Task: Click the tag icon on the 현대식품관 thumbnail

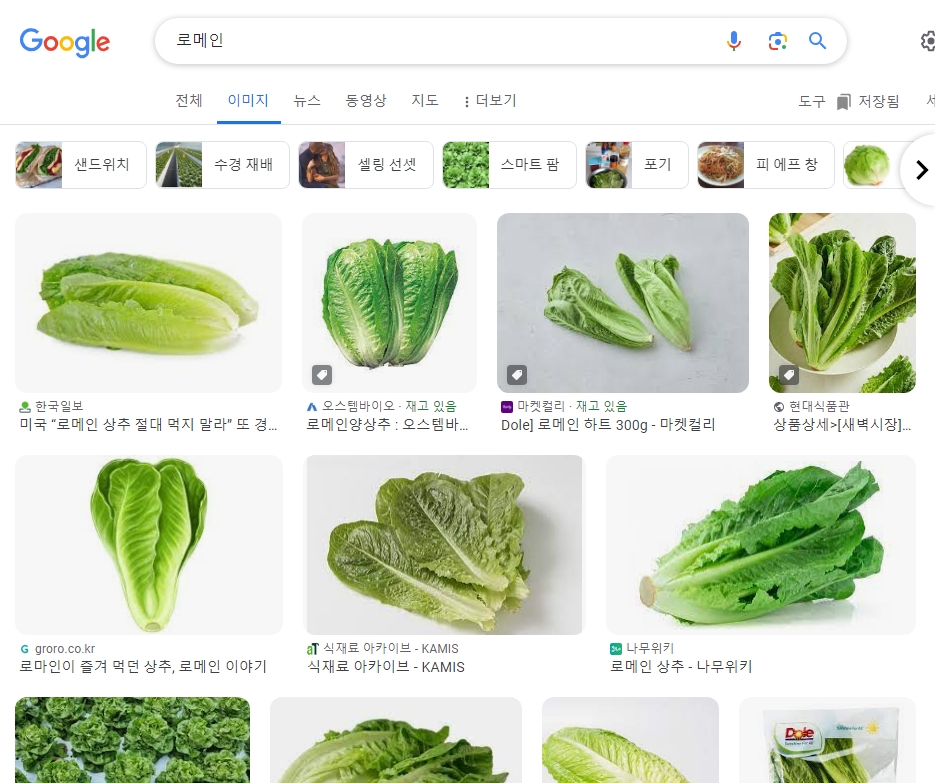Action: coord(789,374)
